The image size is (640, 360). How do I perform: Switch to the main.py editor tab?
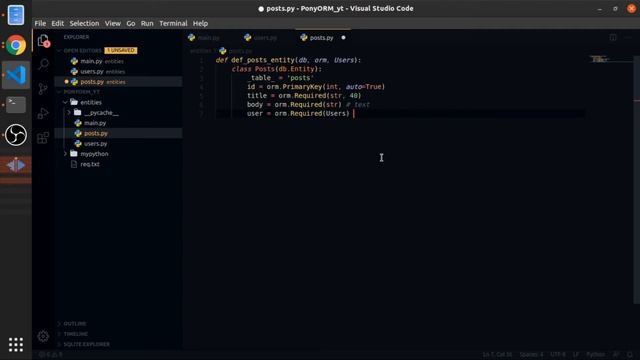point(209,38)
